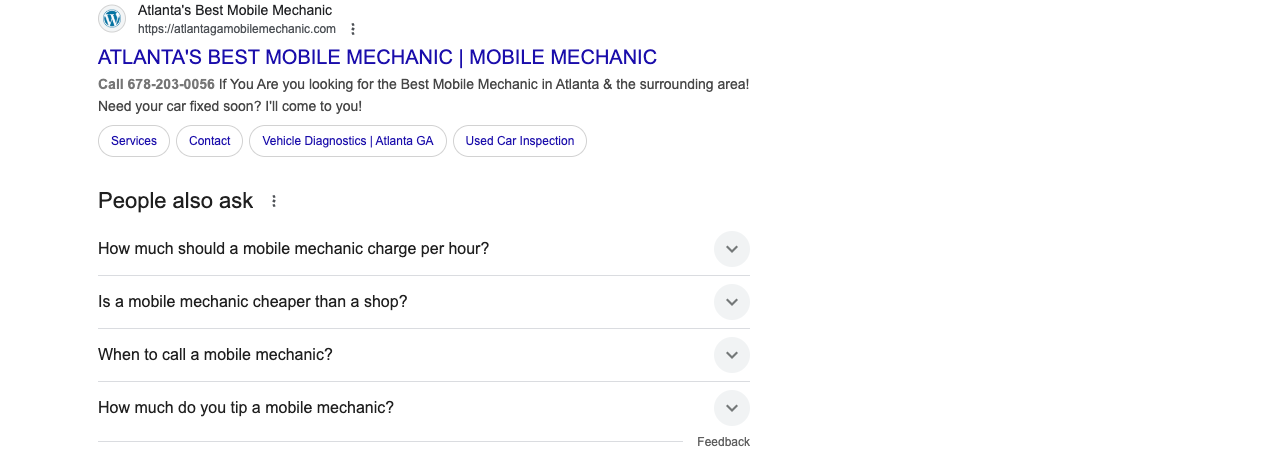
Task: Click the question How much do you tip a mobile mechanic
Action: click(246, 408)
